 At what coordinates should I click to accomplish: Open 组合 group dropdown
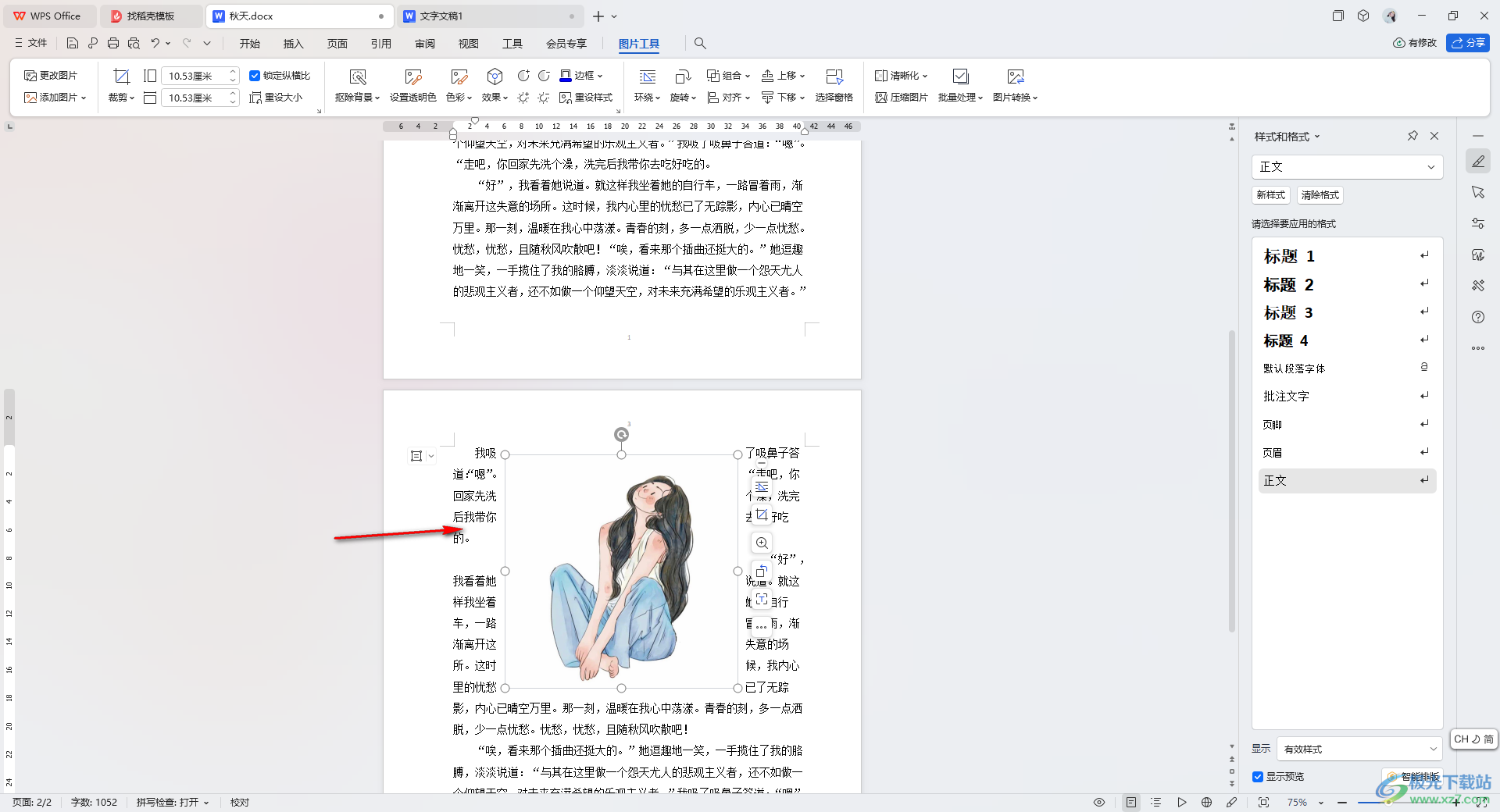[728, 76]
